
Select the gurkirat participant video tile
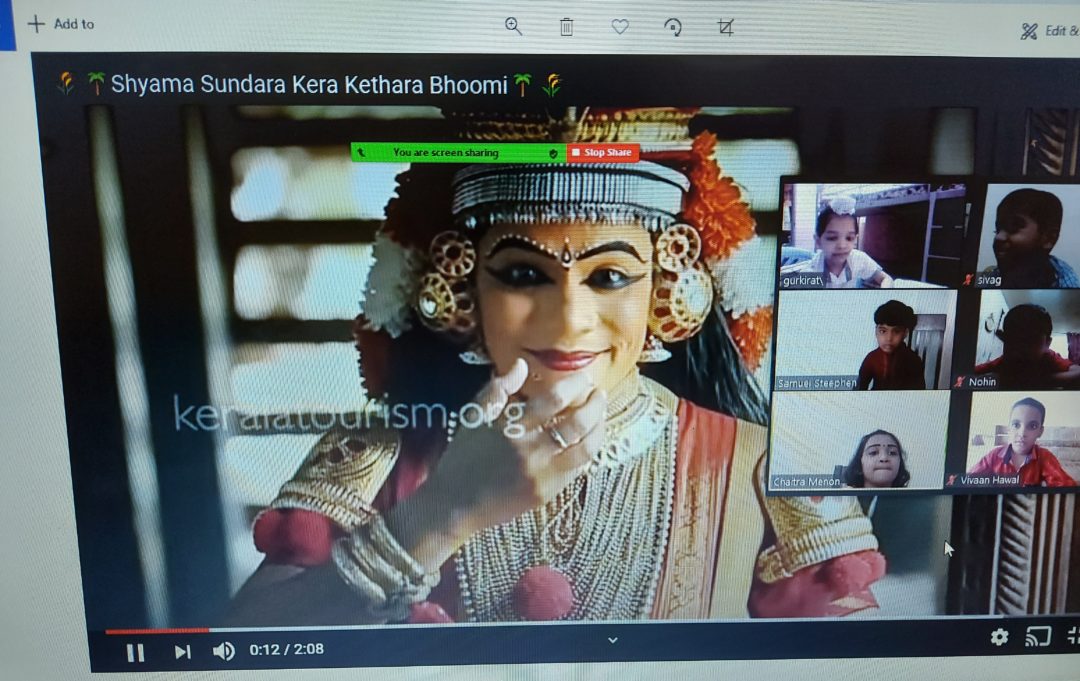(873, 235)
